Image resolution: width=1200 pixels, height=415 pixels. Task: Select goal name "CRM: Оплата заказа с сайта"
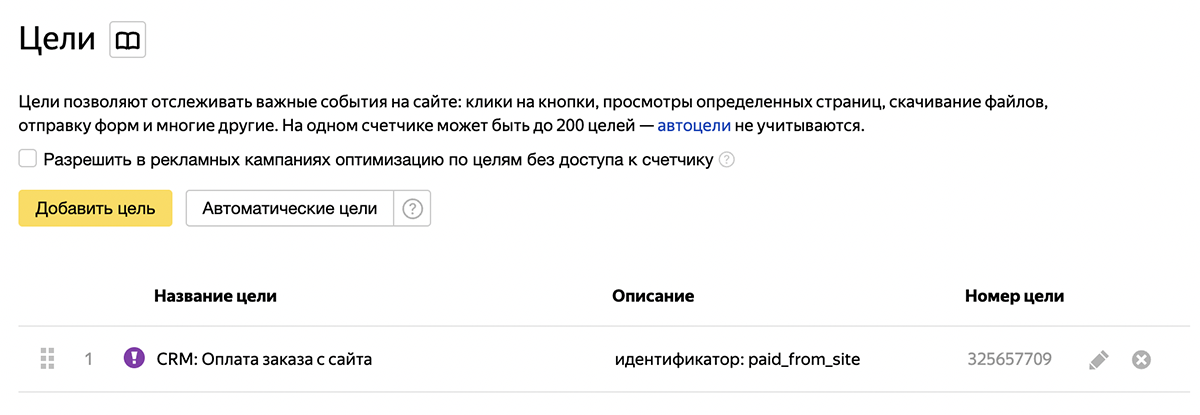pyautogui.click(x=264, y=358)
